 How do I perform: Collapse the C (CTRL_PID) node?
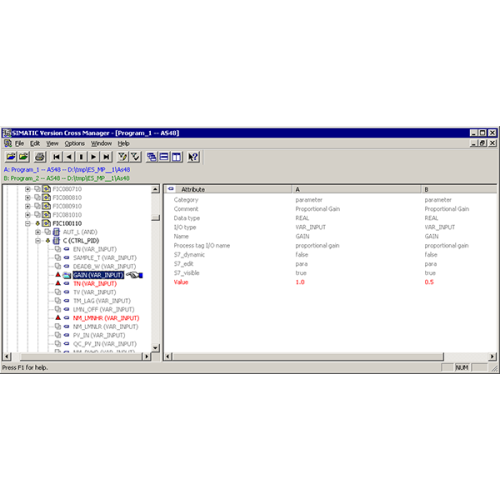click(38, 241)
